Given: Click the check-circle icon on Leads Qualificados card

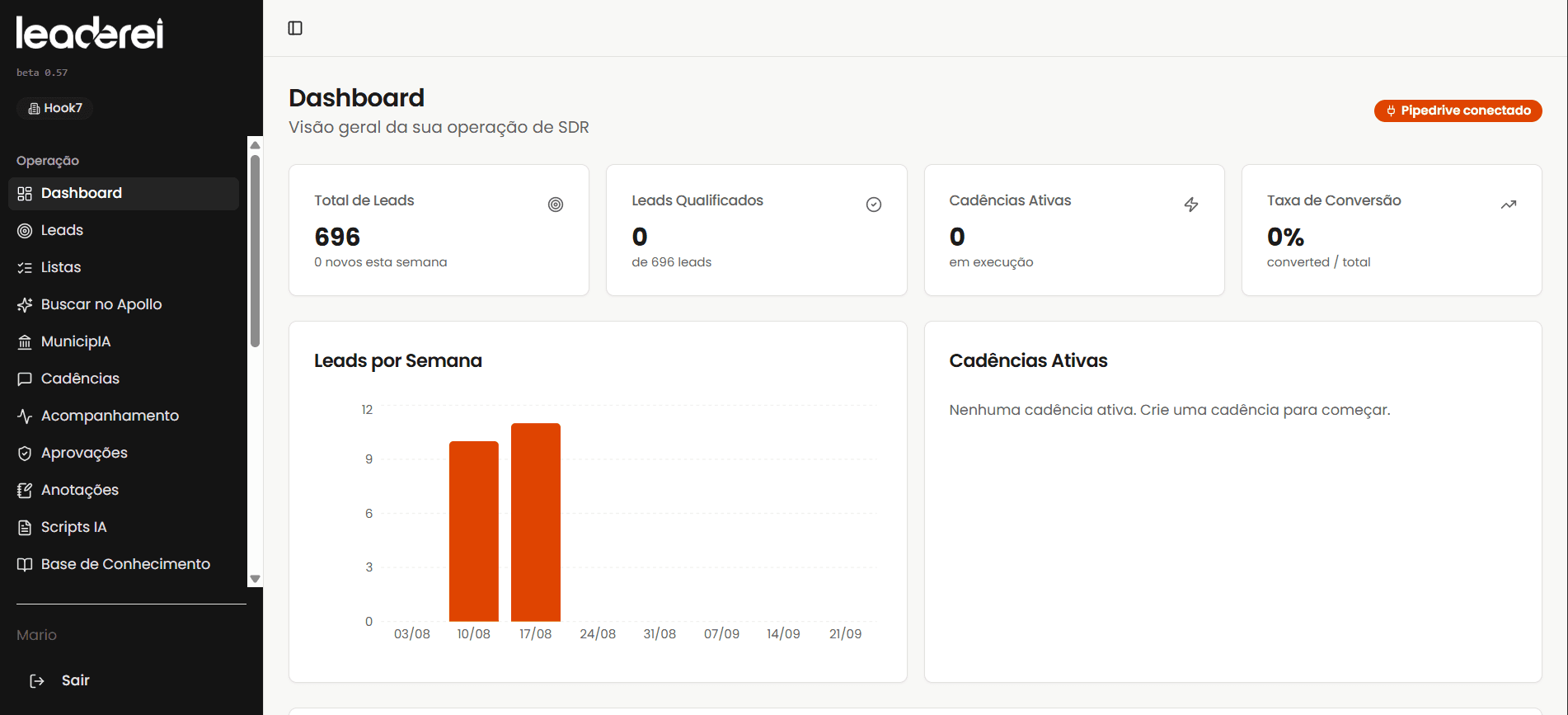Looking at the screenshot, I should tap(874, 205).
